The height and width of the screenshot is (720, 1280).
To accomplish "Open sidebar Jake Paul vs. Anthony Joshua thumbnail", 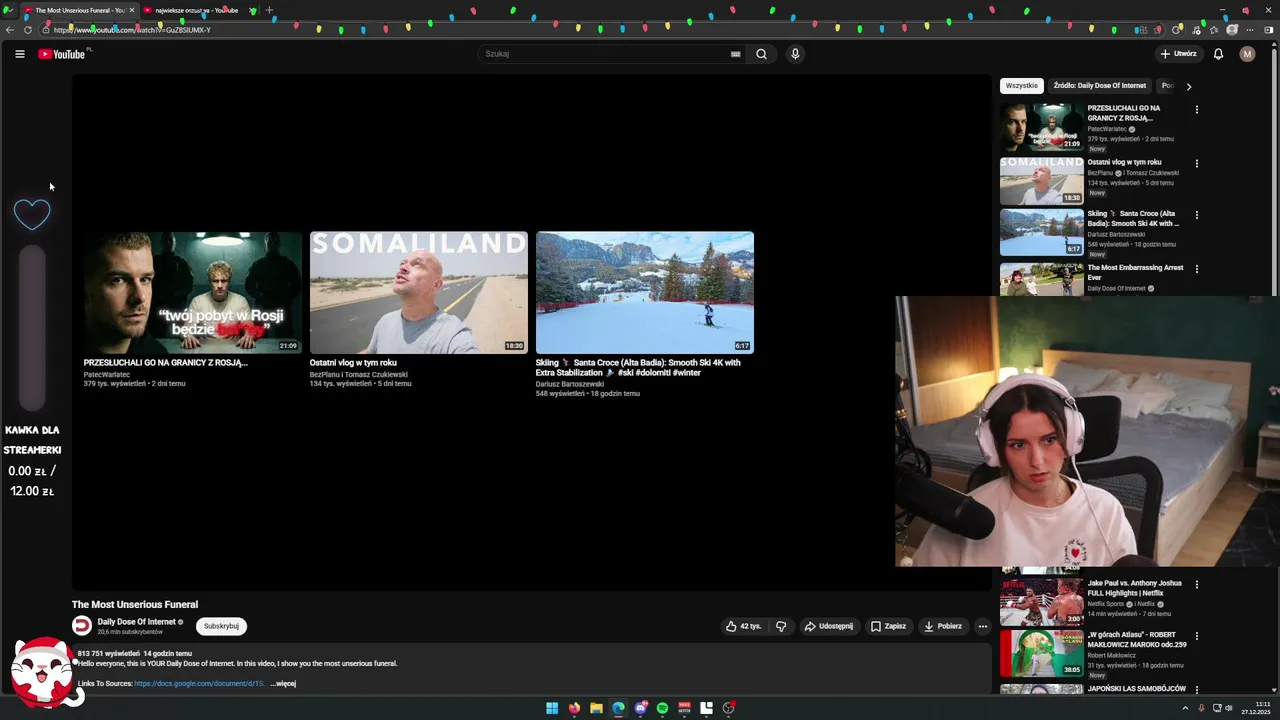I will [1041, 601].
